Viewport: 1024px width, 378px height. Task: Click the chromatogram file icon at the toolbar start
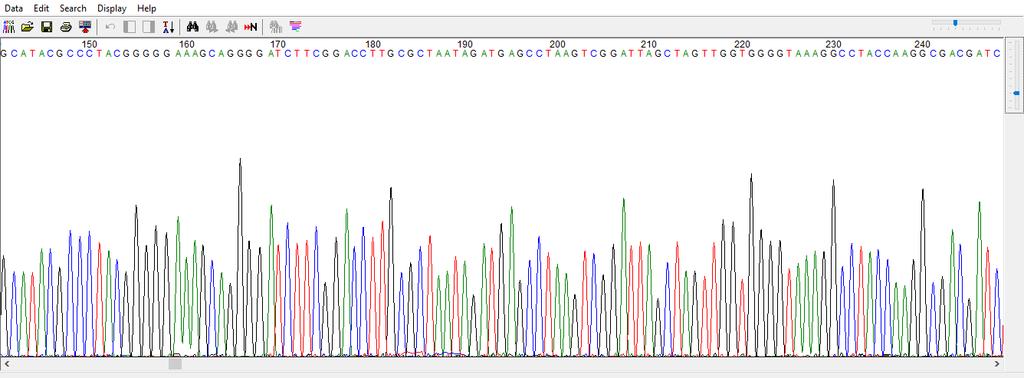tap(9, 27)
